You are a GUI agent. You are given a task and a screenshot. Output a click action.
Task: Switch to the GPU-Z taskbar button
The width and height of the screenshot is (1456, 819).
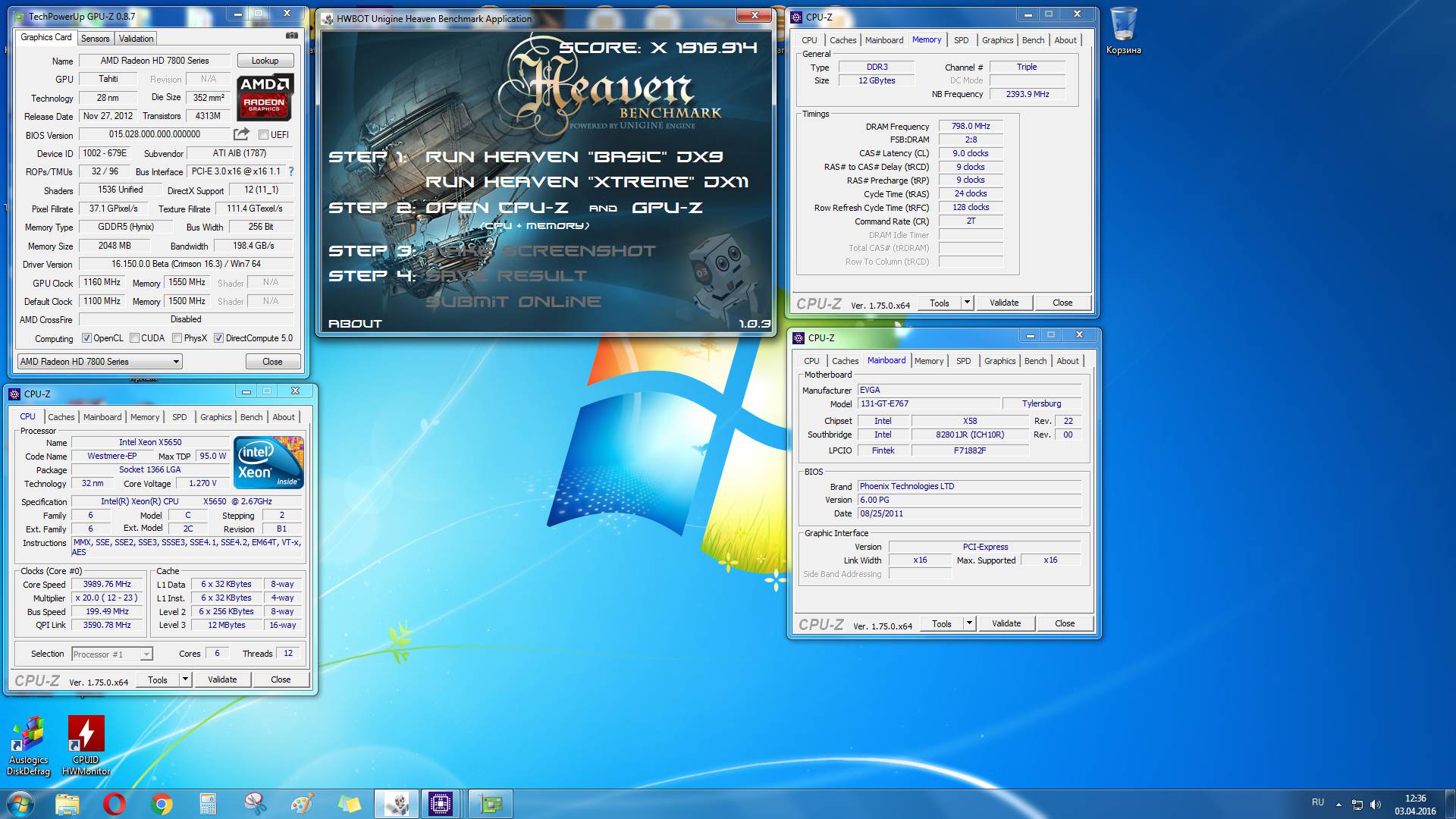click(x=491, y=804)
